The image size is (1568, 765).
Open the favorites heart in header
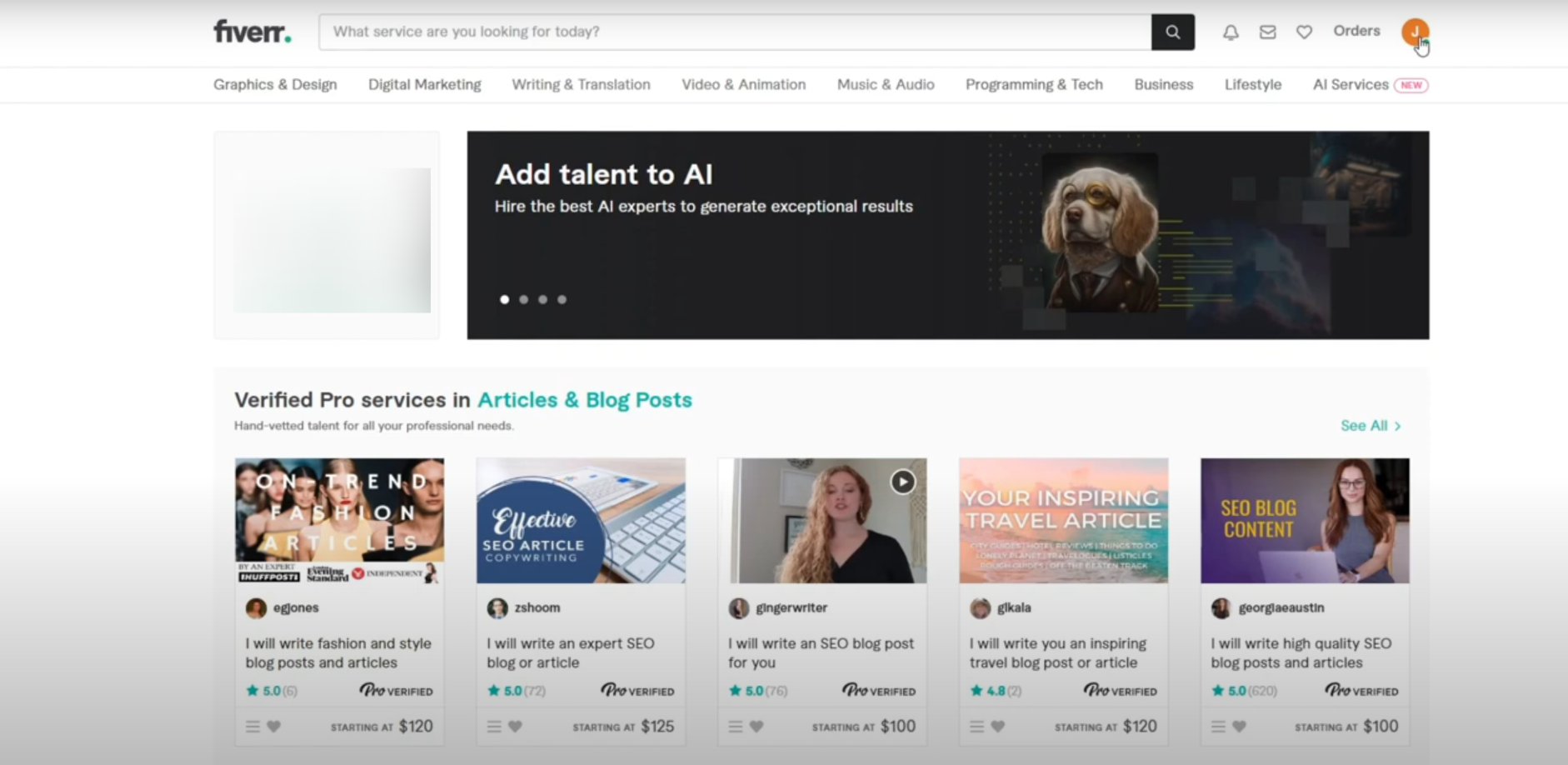[1304, 32]
